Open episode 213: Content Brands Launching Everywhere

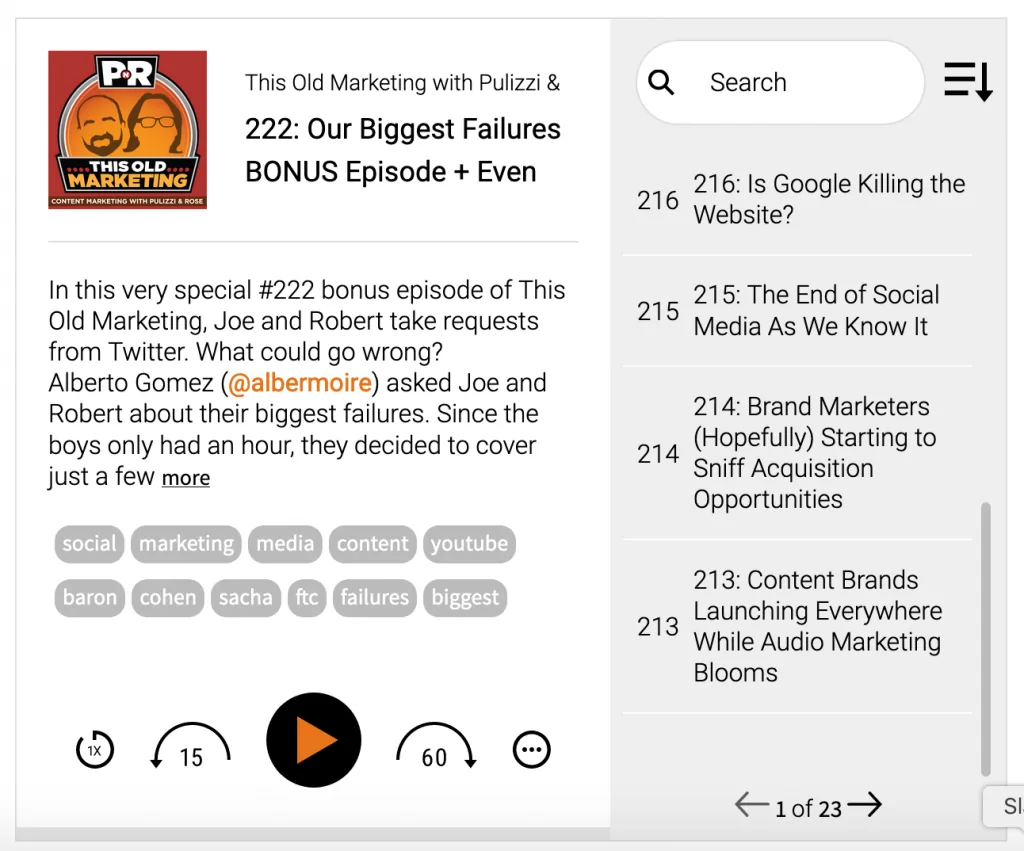(x=817, y=626)
